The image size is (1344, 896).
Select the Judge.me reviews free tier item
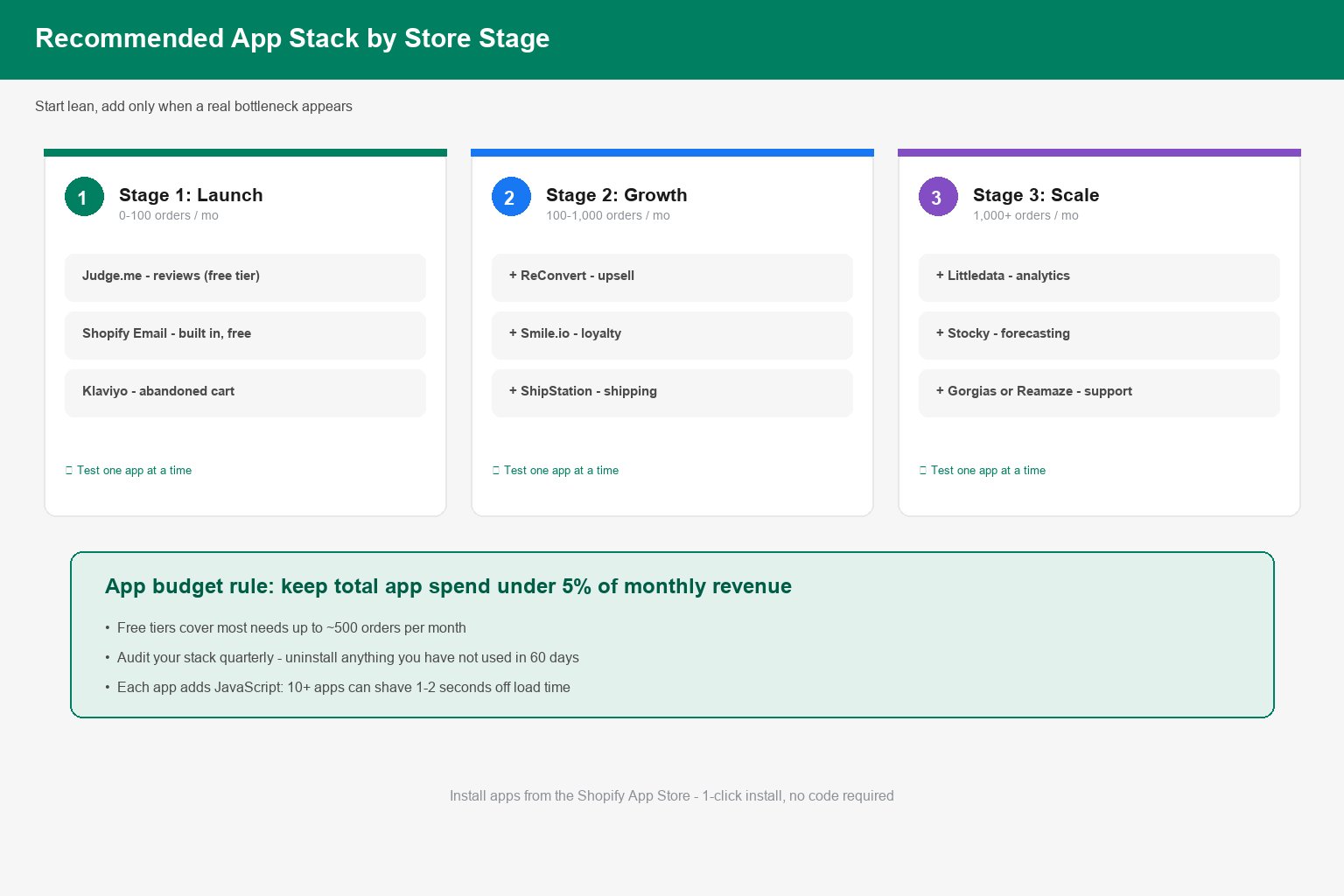tap(245, 277)
